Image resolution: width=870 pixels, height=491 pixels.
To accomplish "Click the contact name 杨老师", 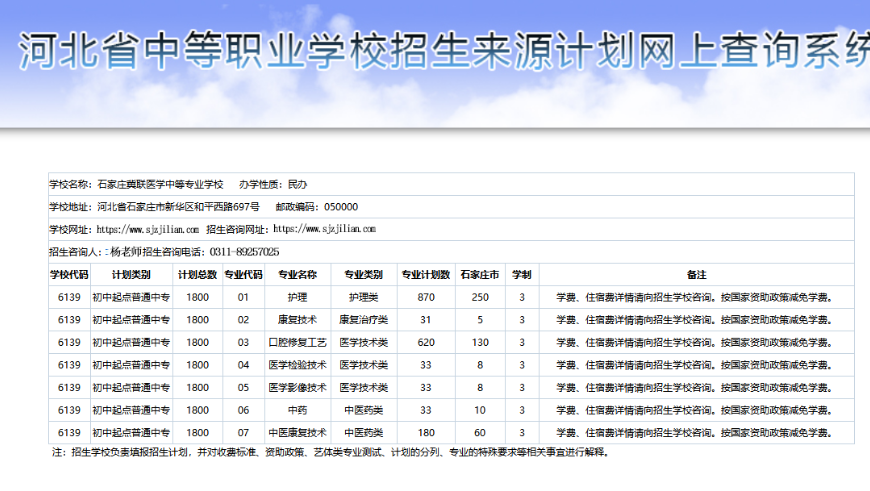I will pyautogui.click(x=126, y=252).
